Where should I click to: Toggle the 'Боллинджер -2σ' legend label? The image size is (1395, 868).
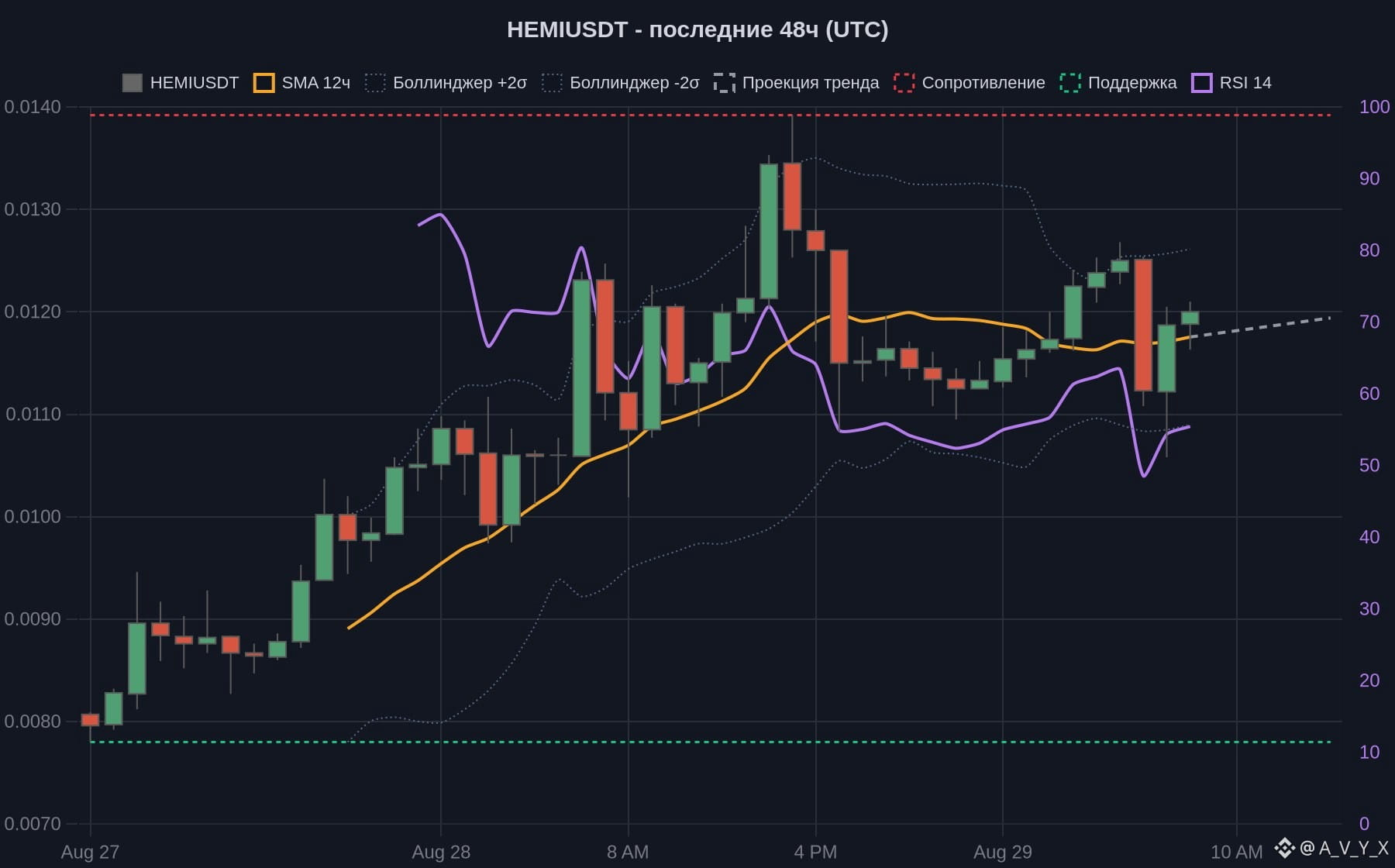(635, 83)
